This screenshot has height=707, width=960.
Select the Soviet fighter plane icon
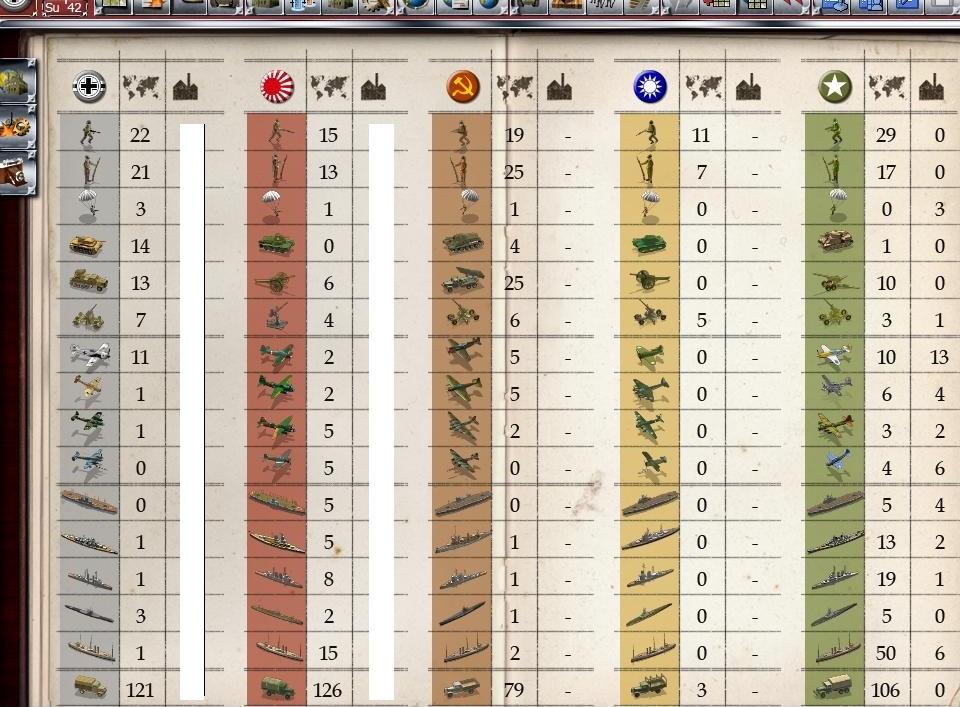pos(463,351)
